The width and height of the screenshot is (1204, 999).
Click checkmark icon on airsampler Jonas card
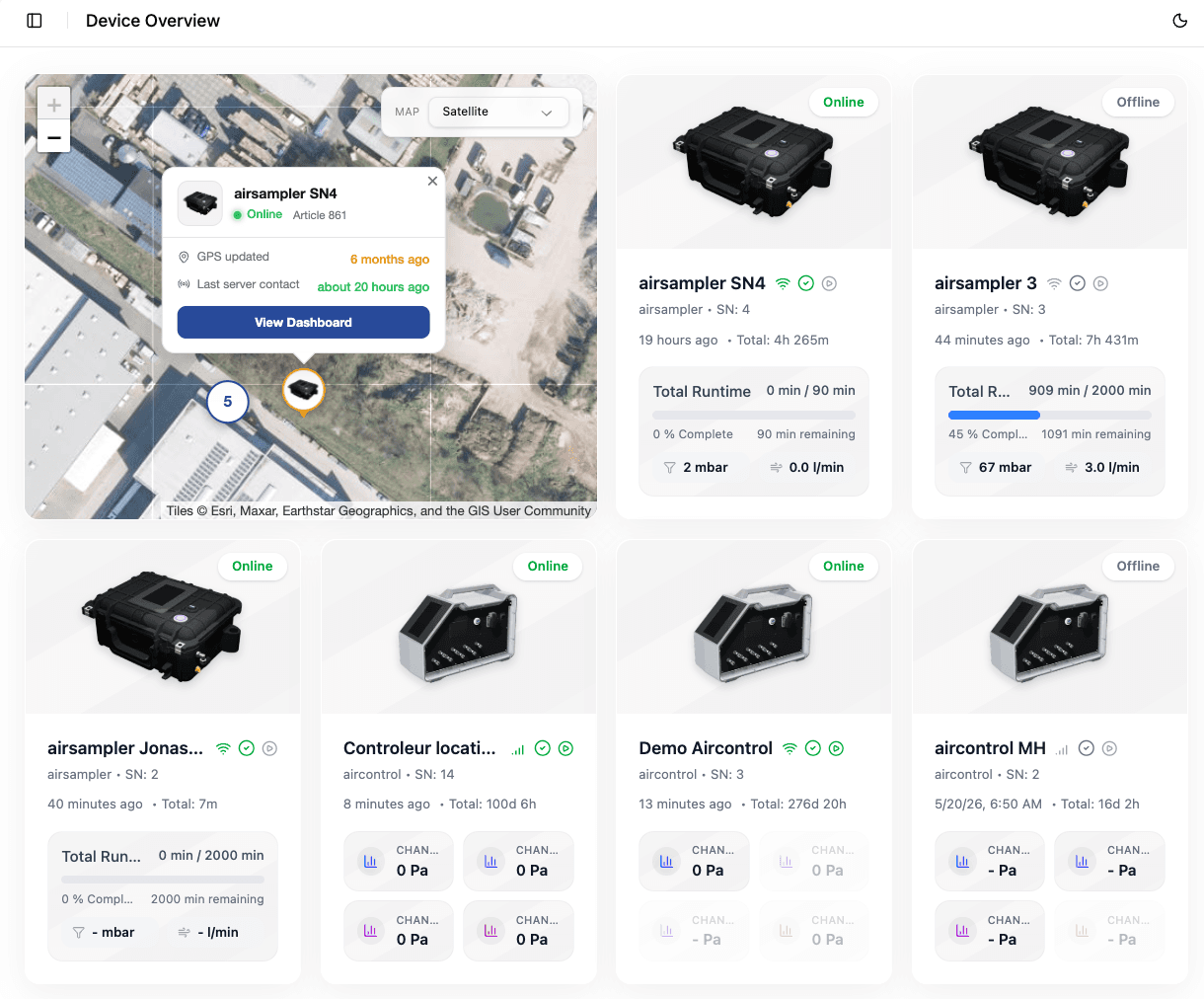[x=247, y=748]
